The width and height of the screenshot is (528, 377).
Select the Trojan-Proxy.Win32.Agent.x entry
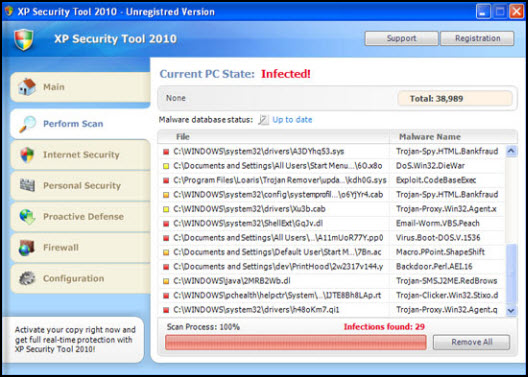coord(446,209)
